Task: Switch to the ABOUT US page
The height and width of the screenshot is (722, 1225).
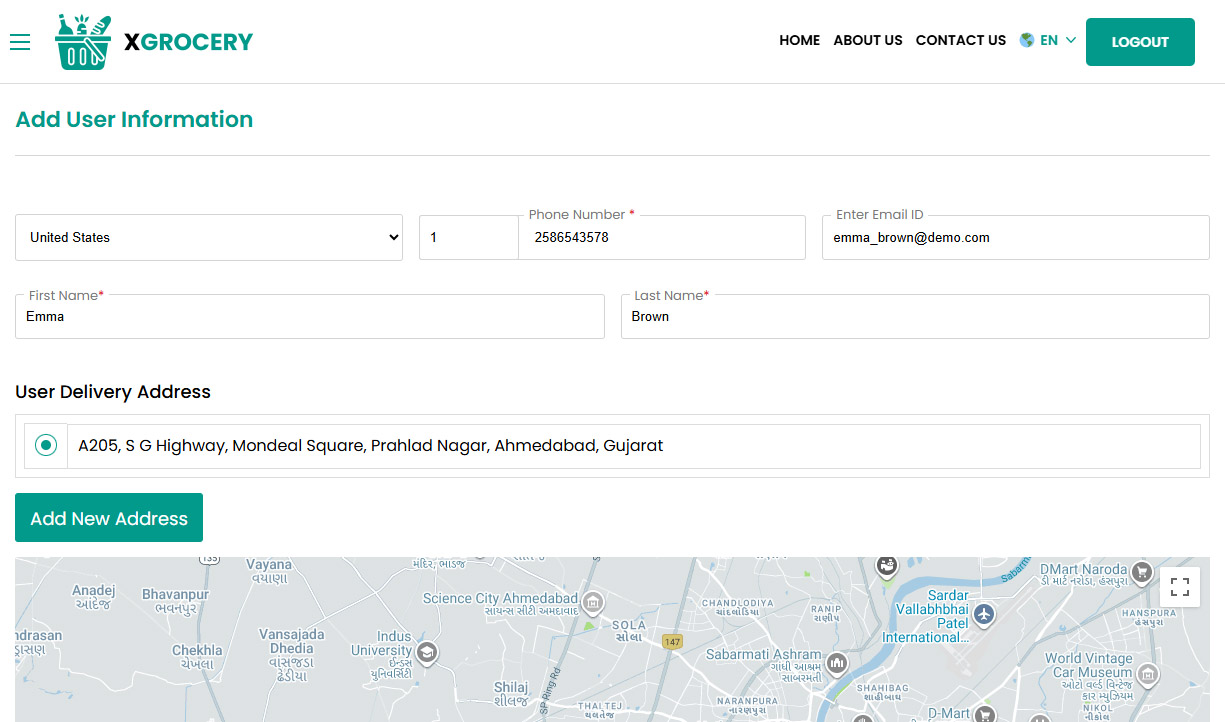Action: pos(867,41)
